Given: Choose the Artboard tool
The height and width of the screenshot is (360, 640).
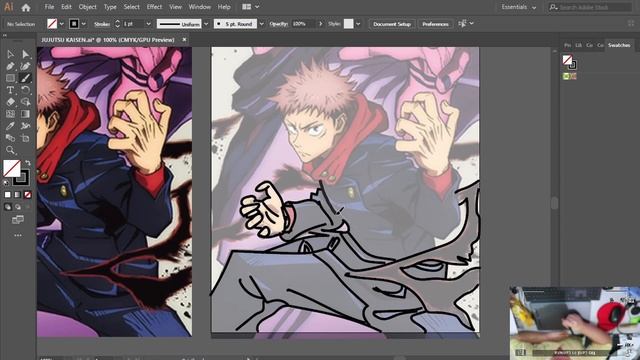Looking at the screenshot, I should tap(25, 138).
